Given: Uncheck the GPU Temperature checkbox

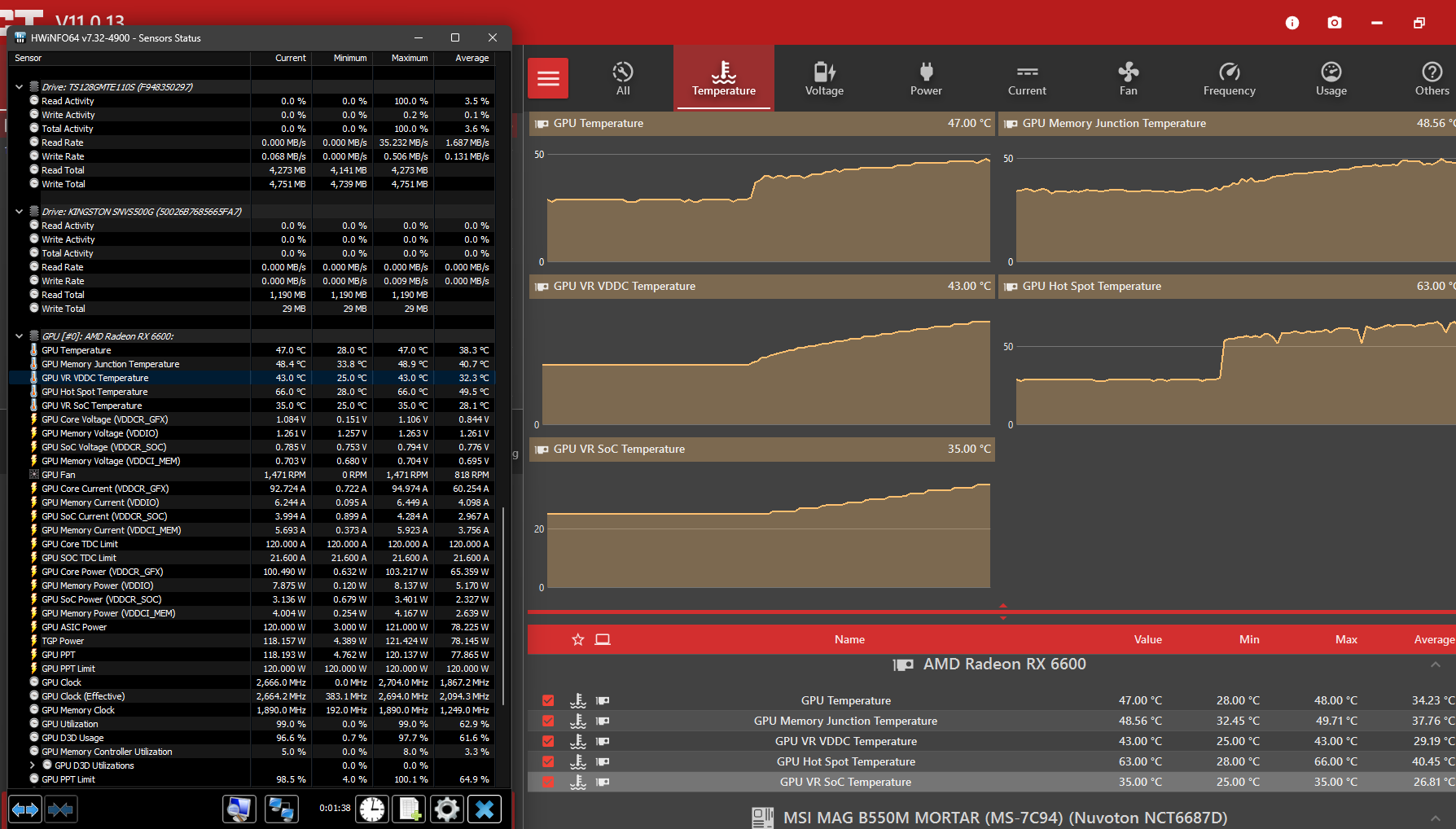Looking at the screenshot, I should click(x=548, y=700).
